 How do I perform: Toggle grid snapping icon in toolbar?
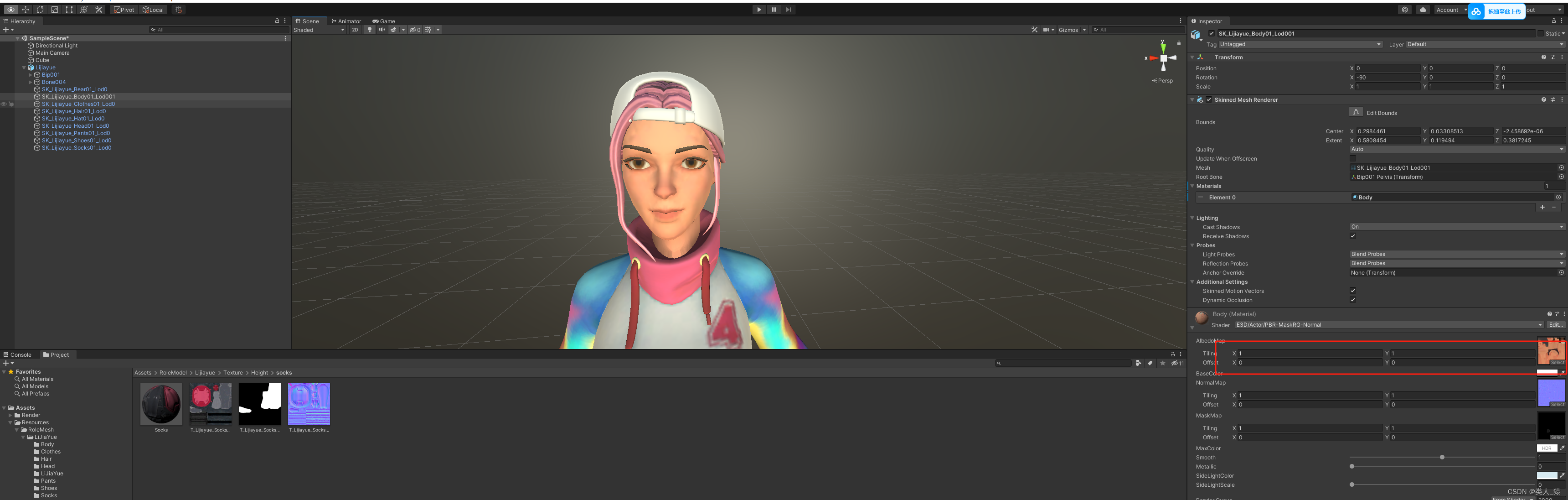(178, 10)
